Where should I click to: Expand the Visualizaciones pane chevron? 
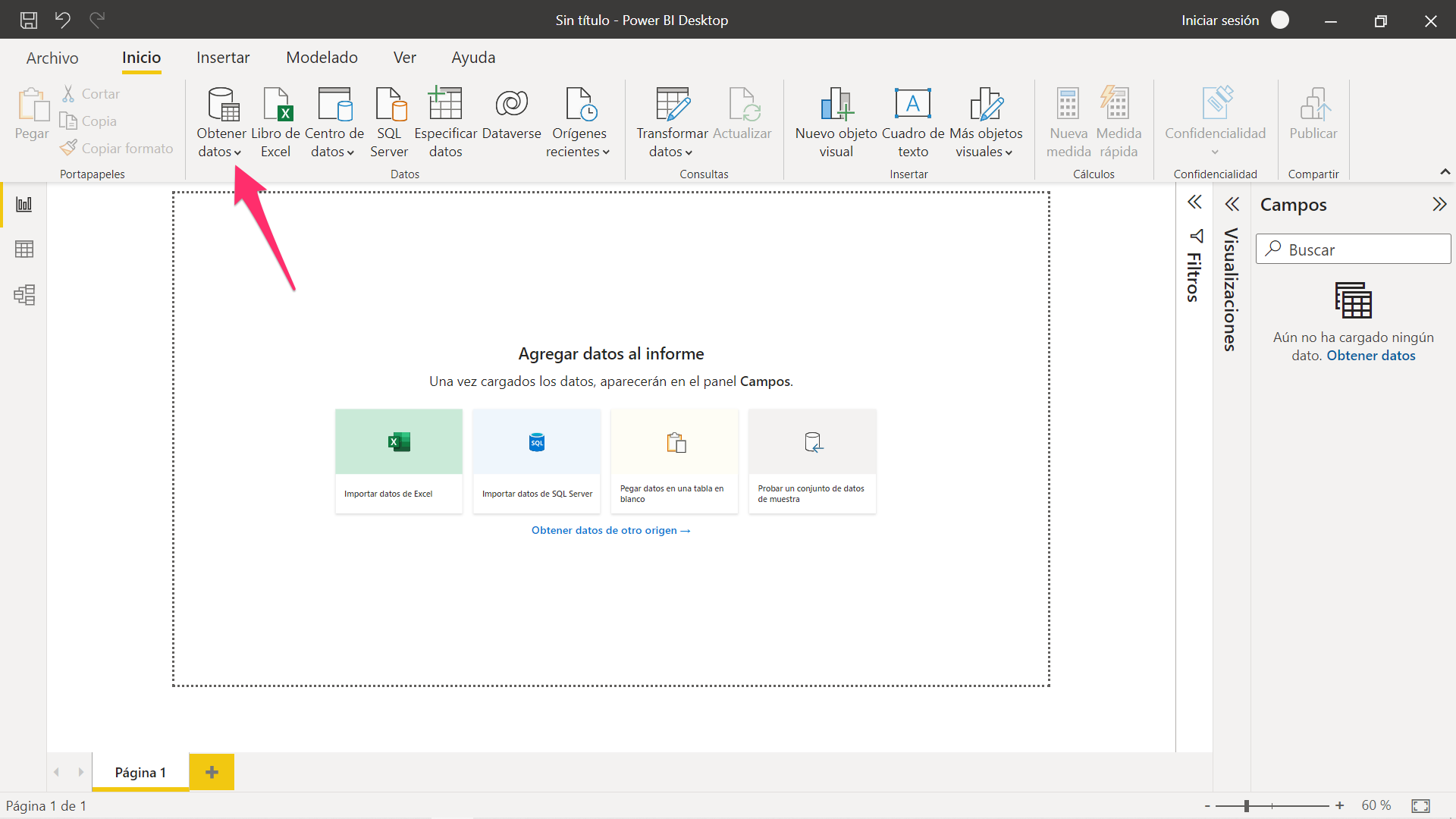pos(1232,204)
